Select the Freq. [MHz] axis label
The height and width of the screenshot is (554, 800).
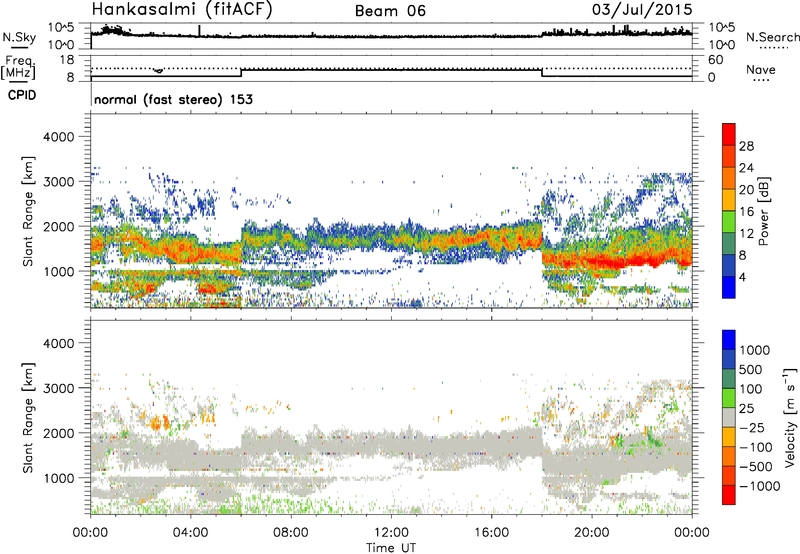point(18,67)
